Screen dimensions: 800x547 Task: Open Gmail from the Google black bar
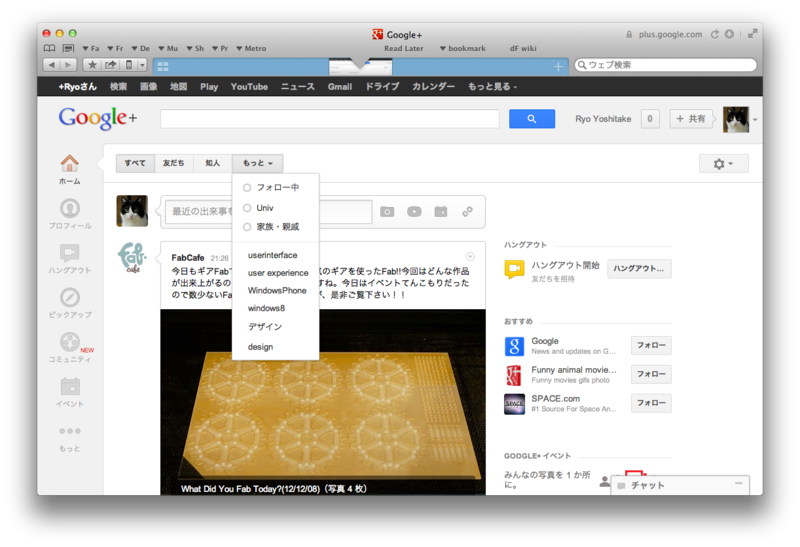(x=340, y=87)
